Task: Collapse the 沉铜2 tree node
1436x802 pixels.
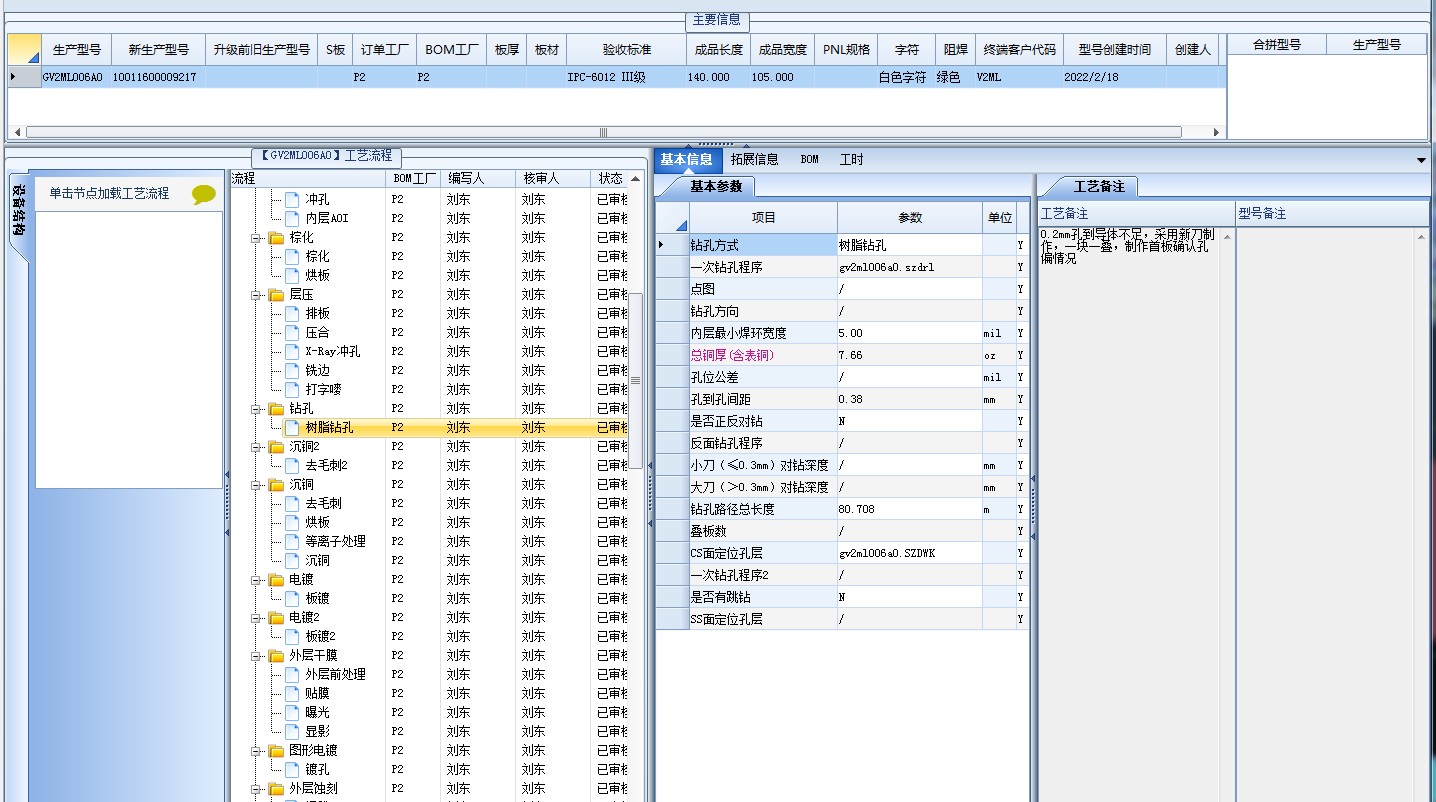Action: click(257, 447)
